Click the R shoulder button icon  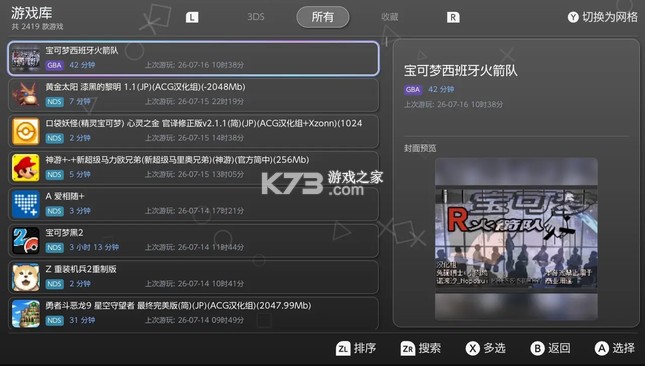453,17
